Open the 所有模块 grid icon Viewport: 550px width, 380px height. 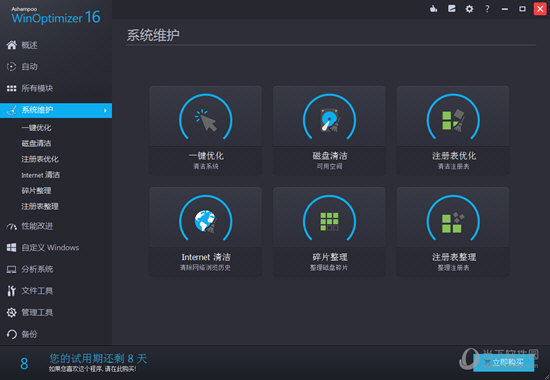(x=12, y=88)
